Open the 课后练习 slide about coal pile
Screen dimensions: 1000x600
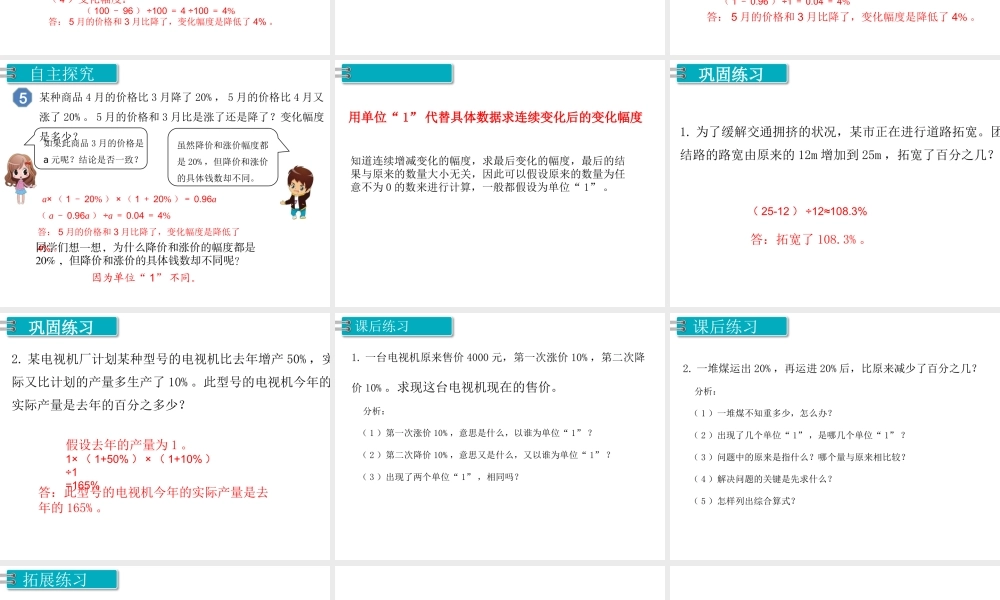(x=834, y=435)
